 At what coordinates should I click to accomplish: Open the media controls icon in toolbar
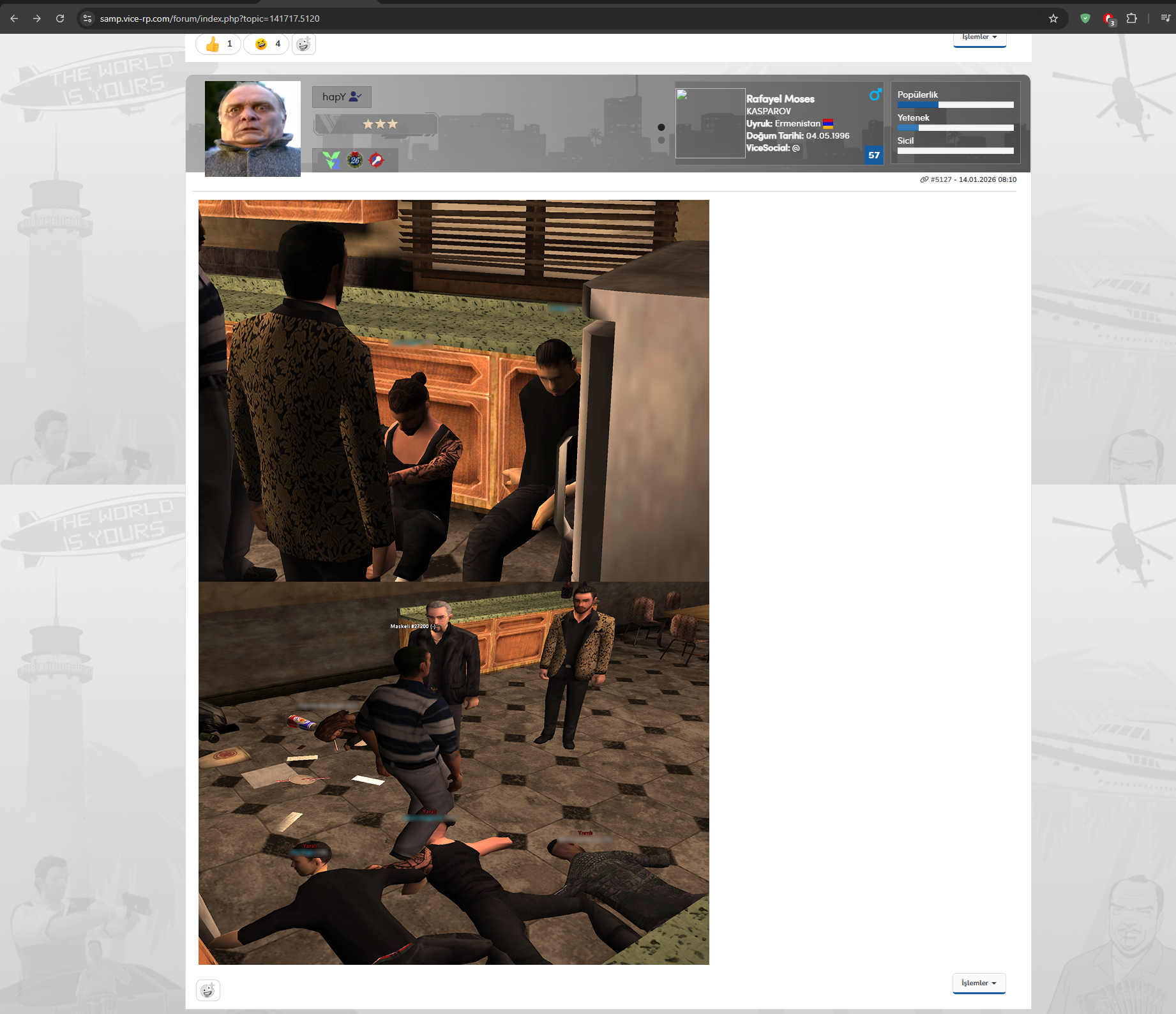(1165, 19)
